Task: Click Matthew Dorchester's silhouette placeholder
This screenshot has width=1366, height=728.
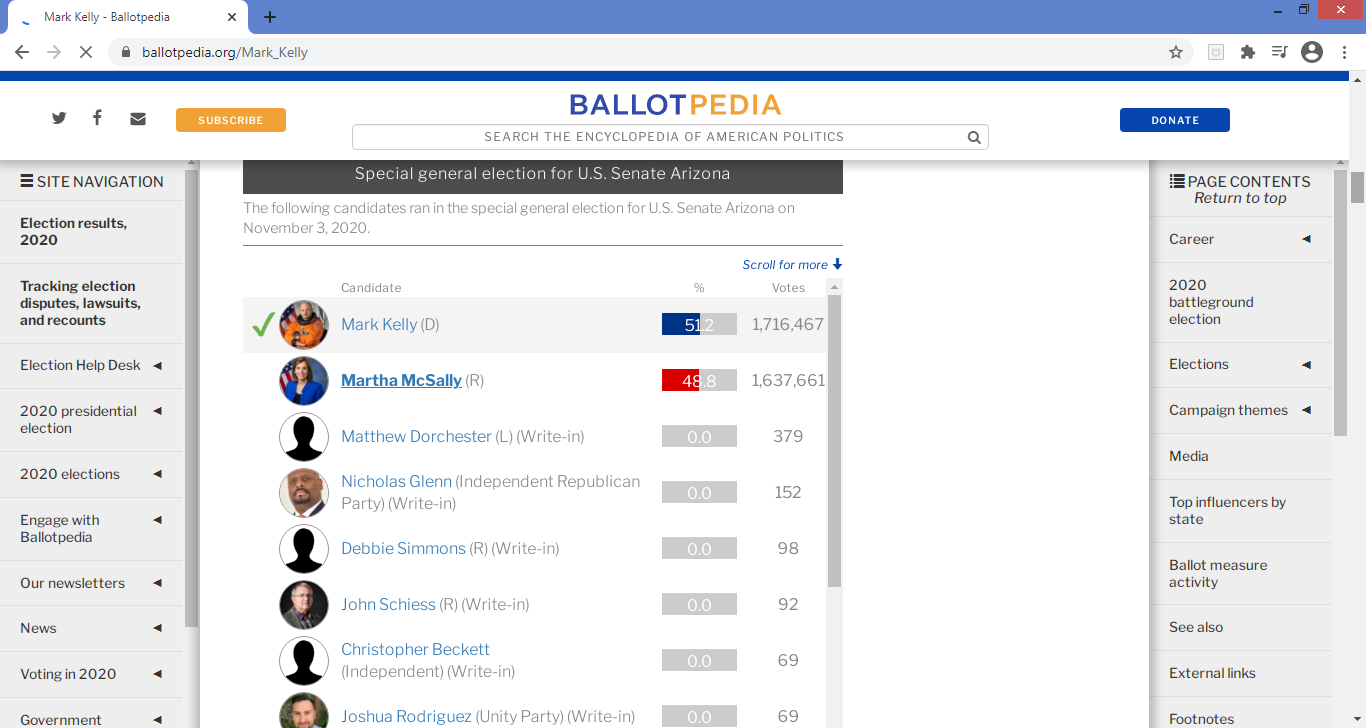Action: point(304,437)
